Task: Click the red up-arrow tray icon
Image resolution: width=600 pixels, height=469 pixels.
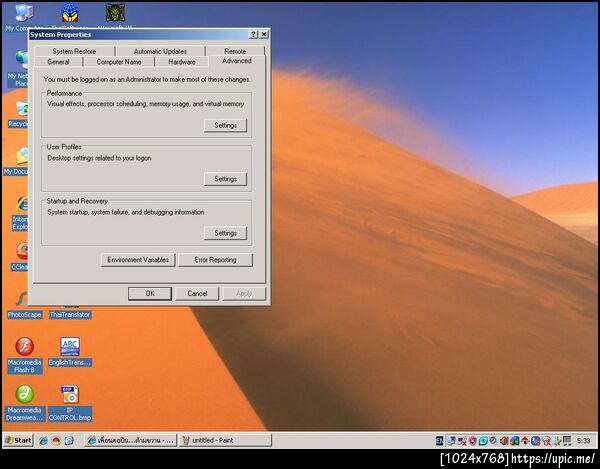Action: tap(525, 441)
